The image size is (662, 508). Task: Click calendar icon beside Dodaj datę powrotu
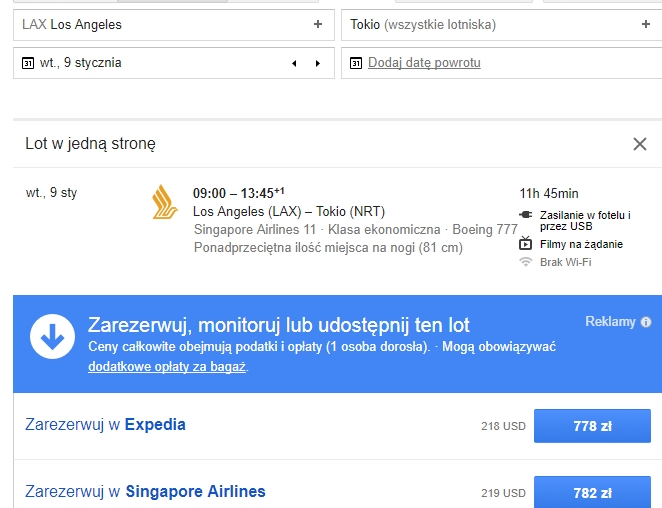pos(356,63)
